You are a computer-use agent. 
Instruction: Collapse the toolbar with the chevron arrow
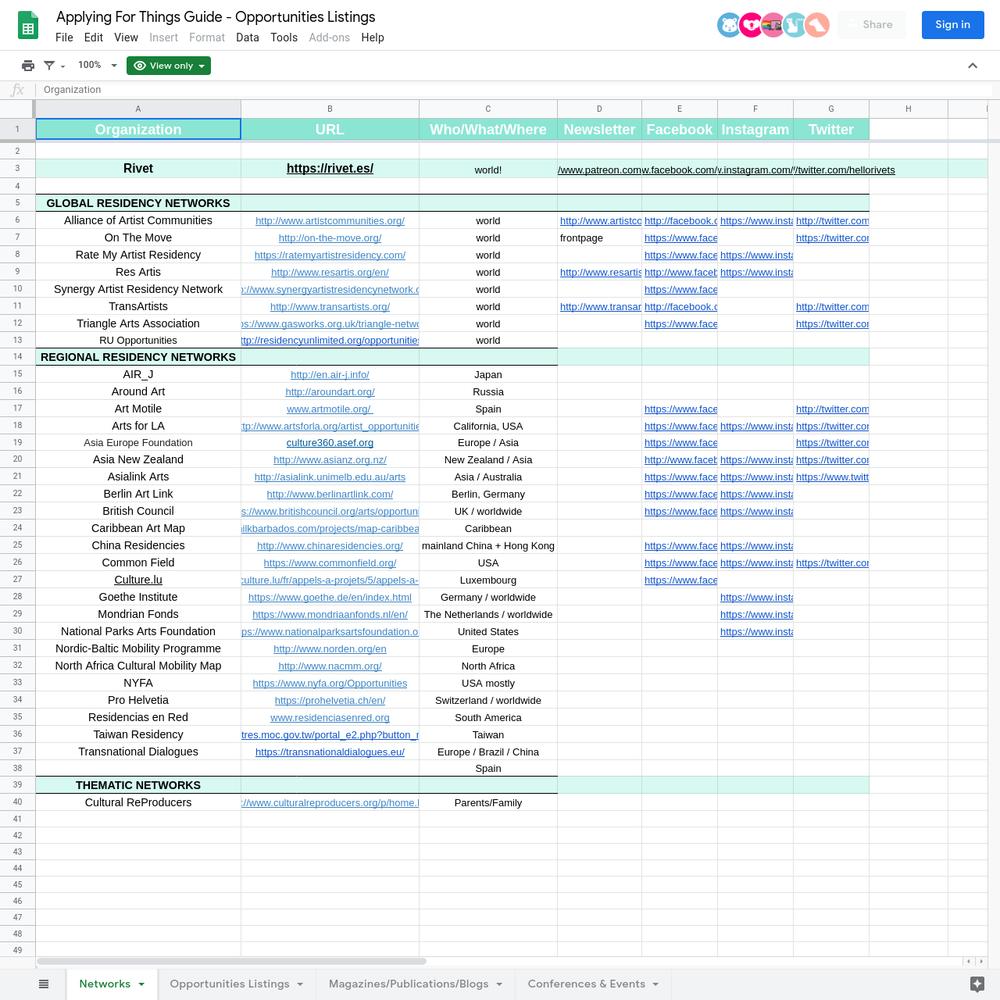pos(973,66)
